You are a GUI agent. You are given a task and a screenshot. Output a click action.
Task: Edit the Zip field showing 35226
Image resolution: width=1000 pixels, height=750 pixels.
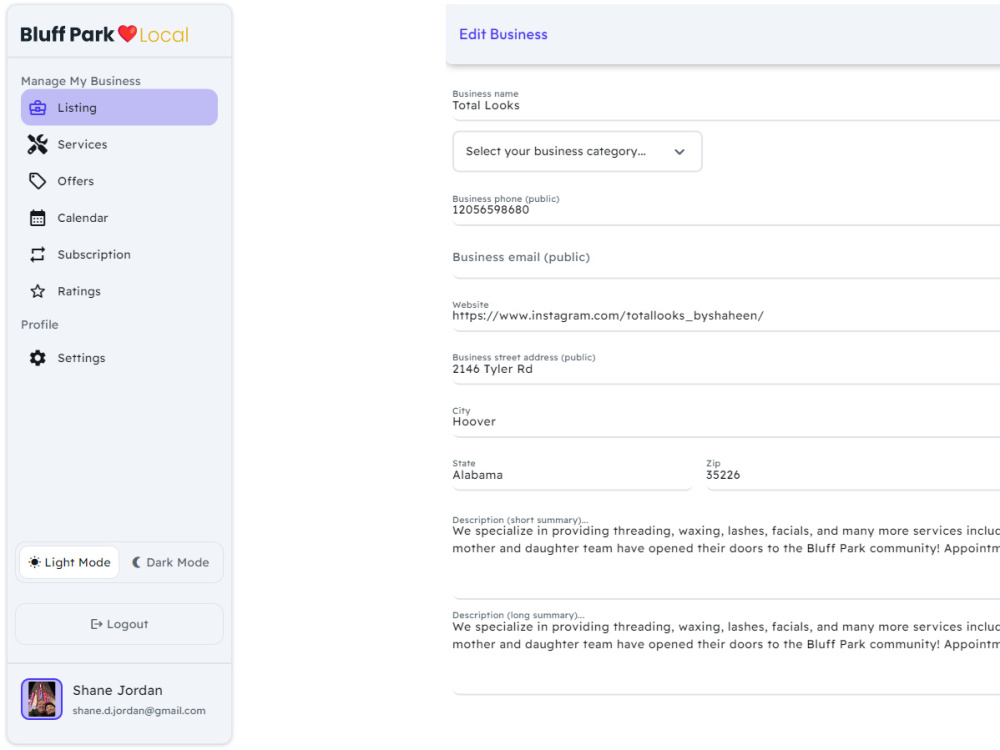coord(853,474)
